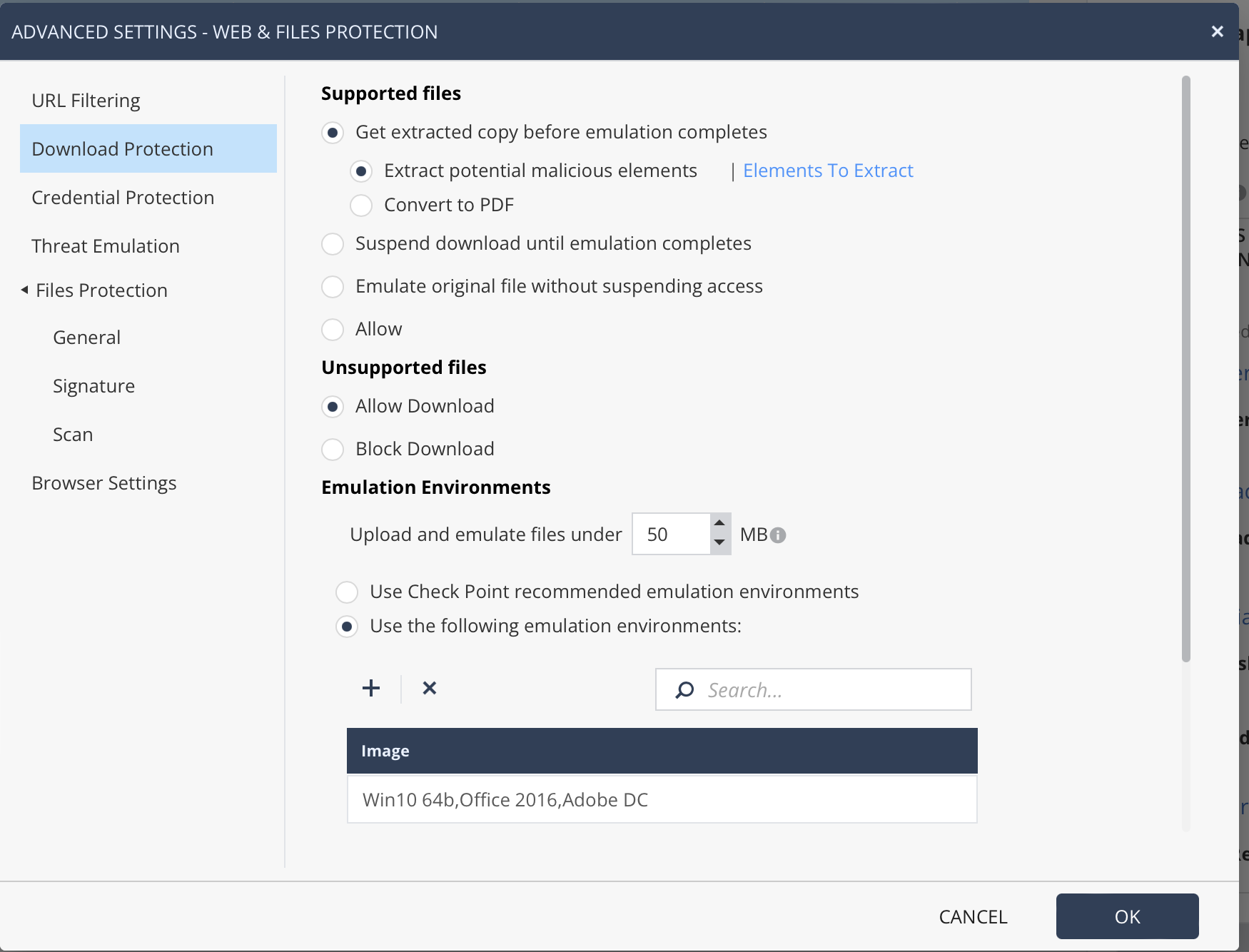Select the Convert to PDF option
This screenshot has width=1249, height=952.
tap(361, 206)
